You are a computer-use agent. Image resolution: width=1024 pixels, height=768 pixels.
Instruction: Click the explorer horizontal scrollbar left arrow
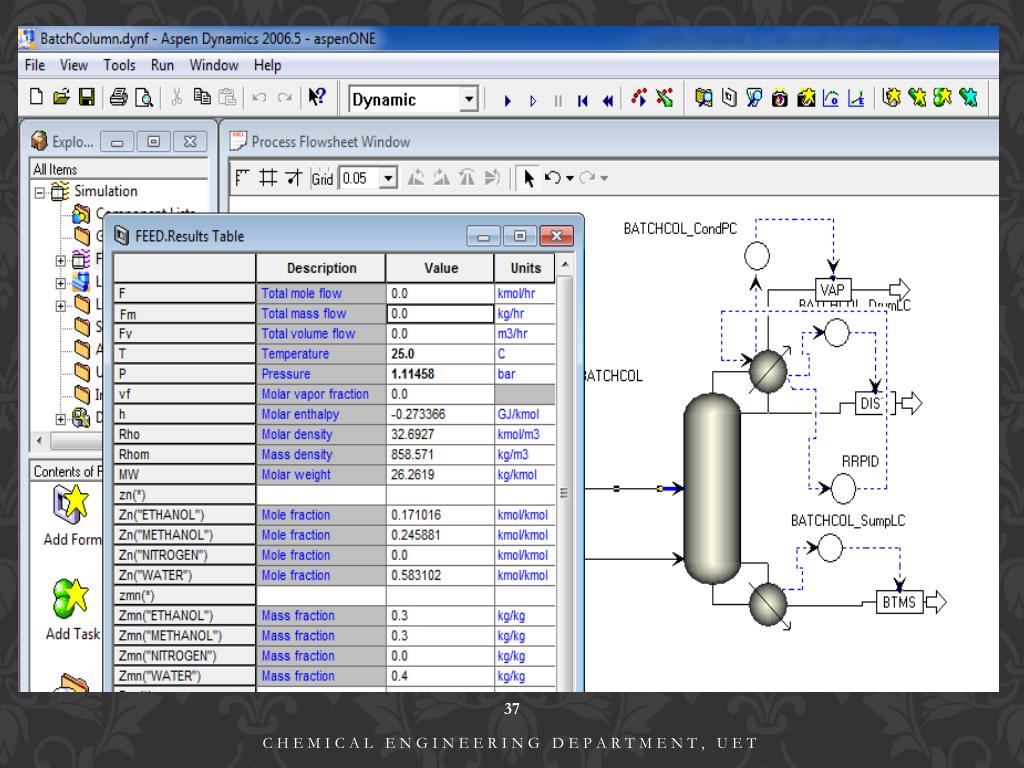point(39,440)
